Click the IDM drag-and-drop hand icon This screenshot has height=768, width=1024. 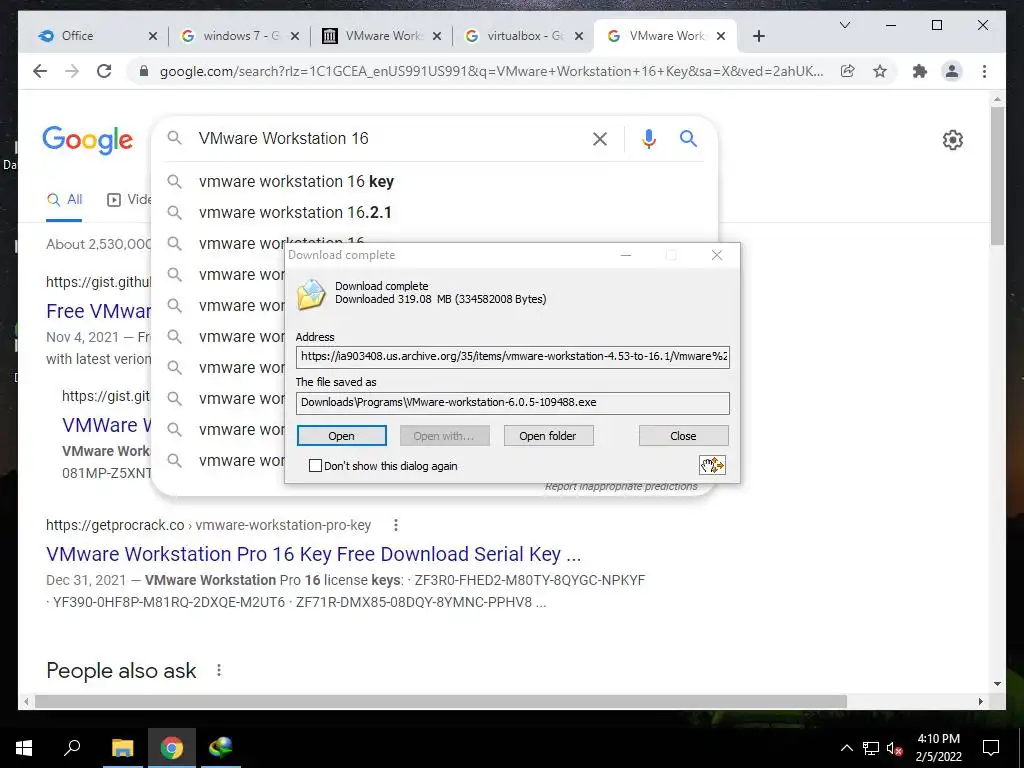(712, 465)
